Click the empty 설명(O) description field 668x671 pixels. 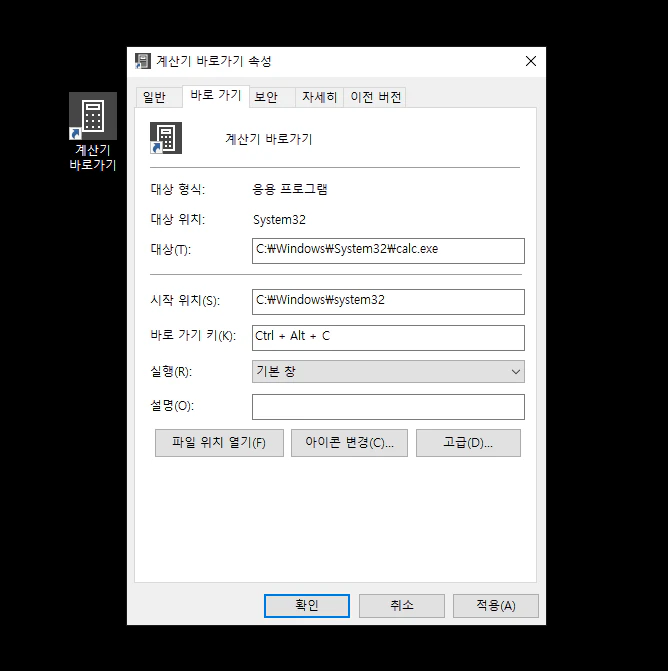[x=388, y=407]
